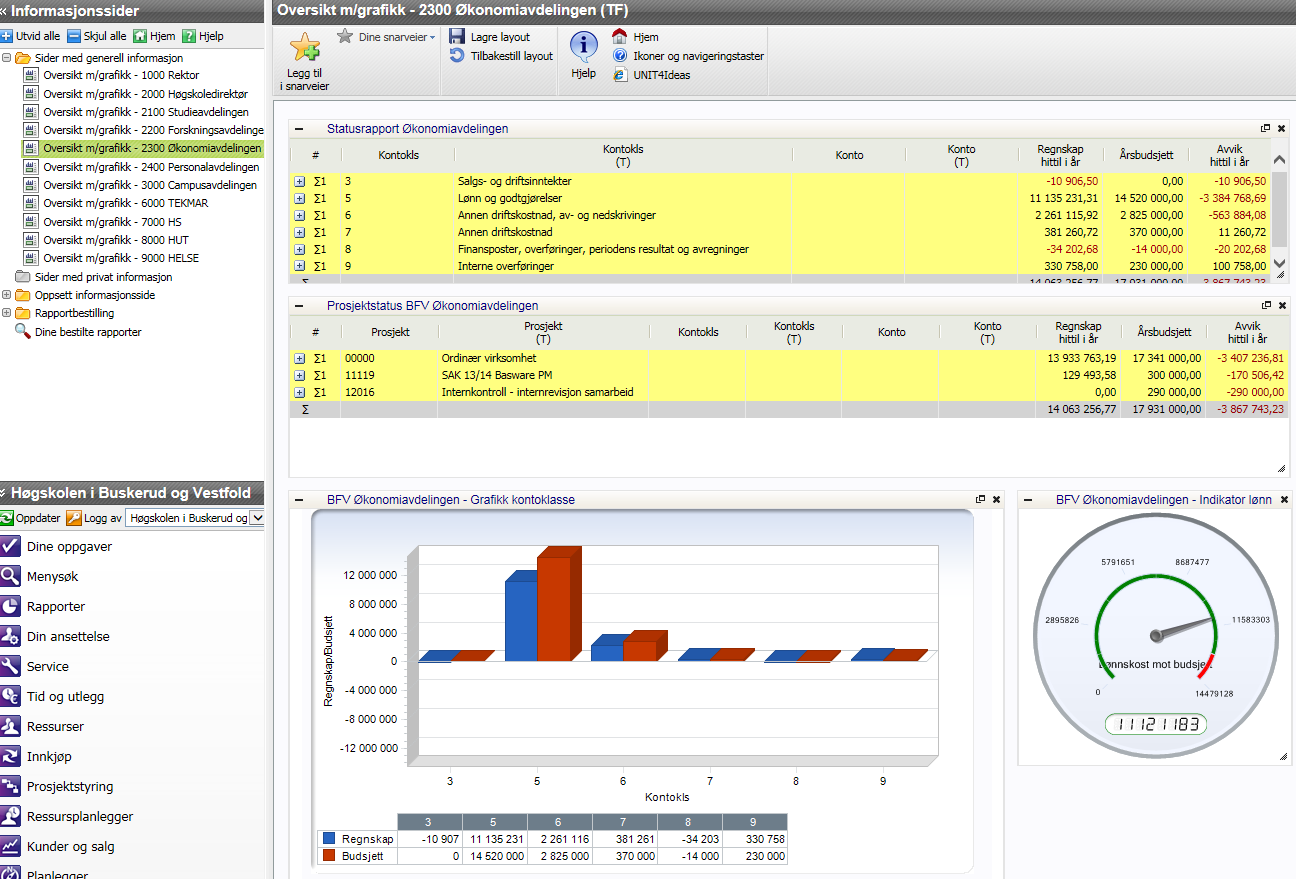1296x879 pixels.
Task: Collapse Indikator lønn panel
Action: [1027, 499]
